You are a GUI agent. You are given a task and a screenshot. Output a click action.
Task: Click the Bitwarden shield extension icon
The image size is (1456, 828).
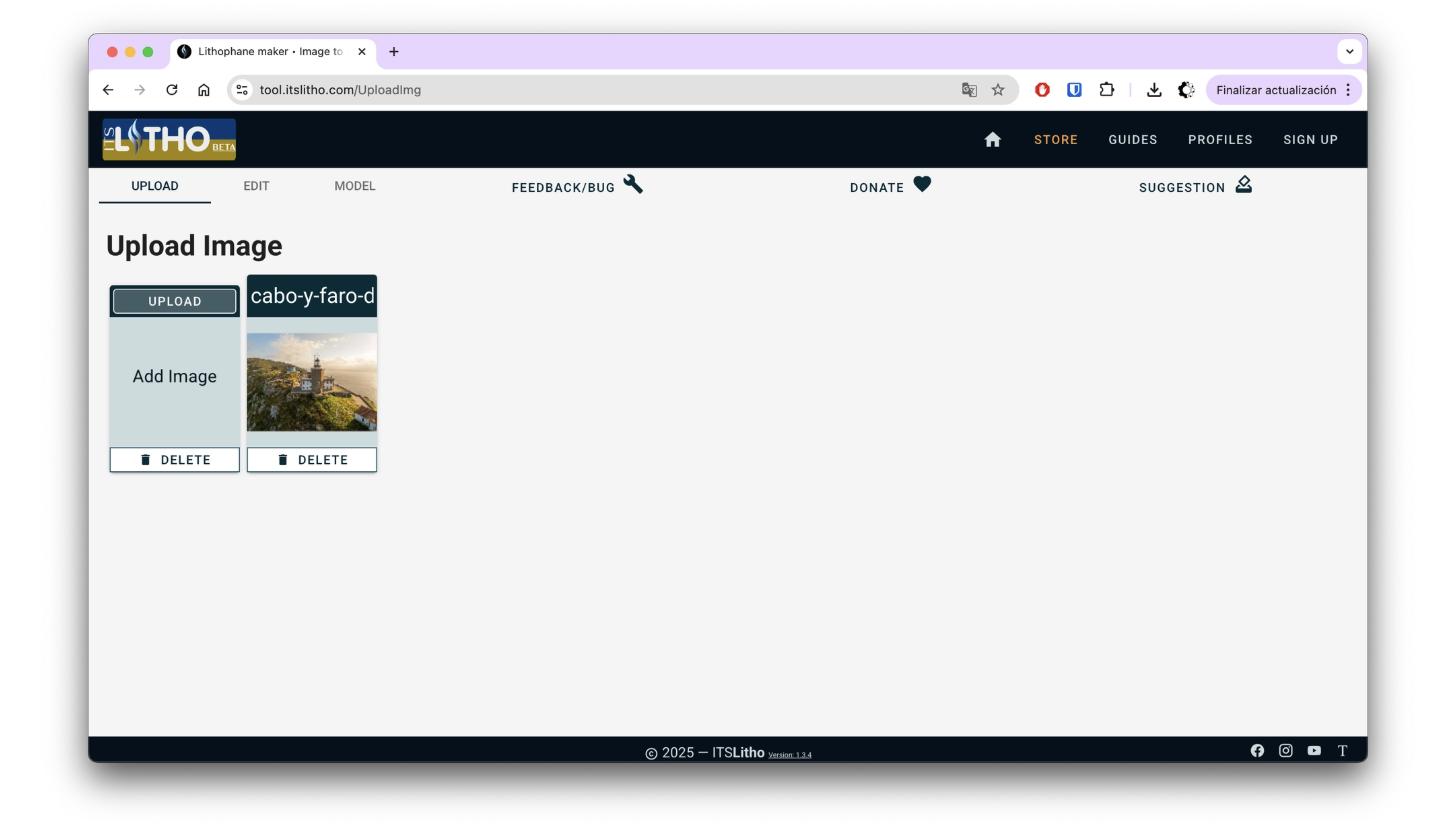pos(1074,90)
